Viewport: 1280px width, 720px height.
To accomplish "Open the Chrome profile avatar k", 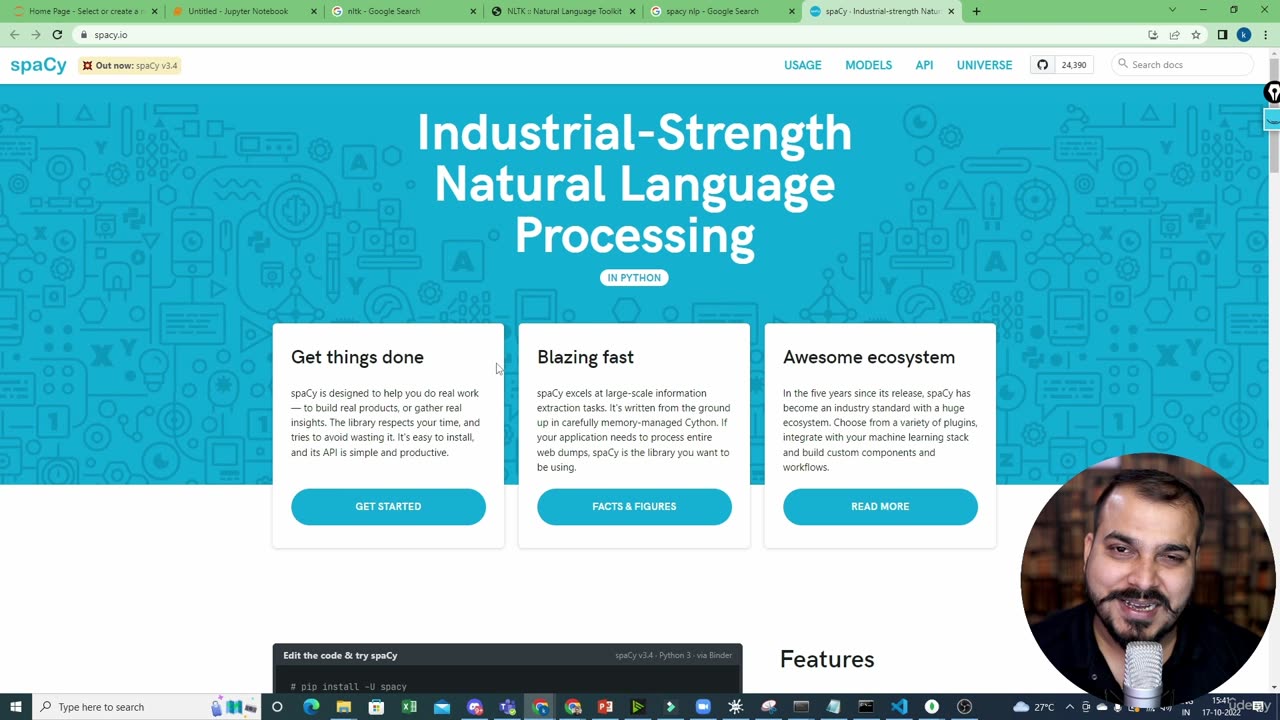I will click(x=1243, y=34).
